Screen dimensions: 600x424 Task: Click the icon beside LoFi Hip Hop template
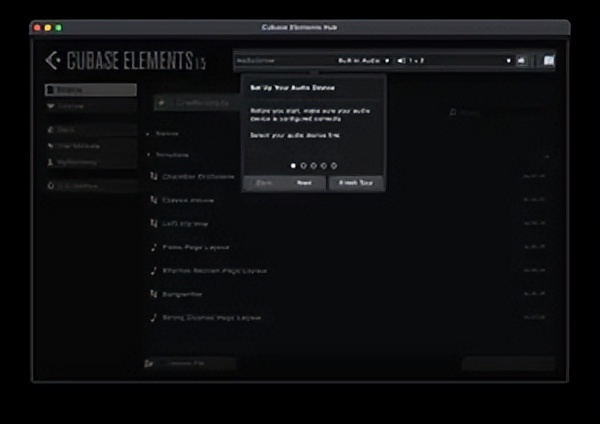click(x=154, y=223)
